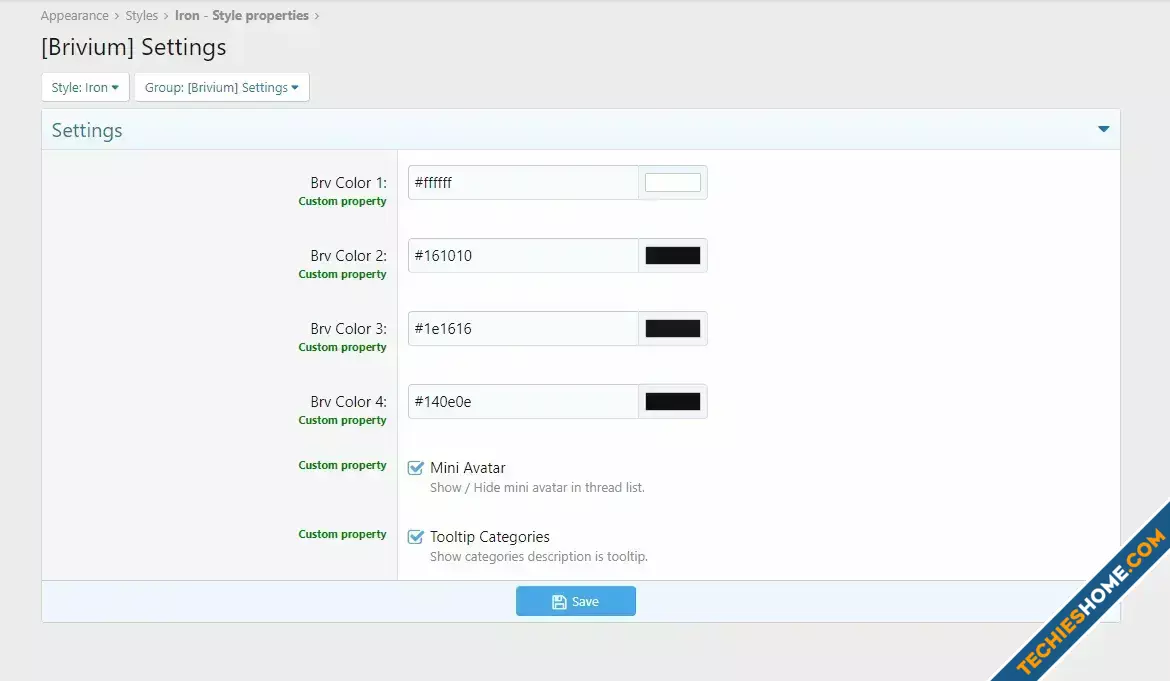Viewport: 1170px width, 681px height.
Task: Go to Styles breadcrumb link
Action: pyautogui.click(x=142, y=16)
